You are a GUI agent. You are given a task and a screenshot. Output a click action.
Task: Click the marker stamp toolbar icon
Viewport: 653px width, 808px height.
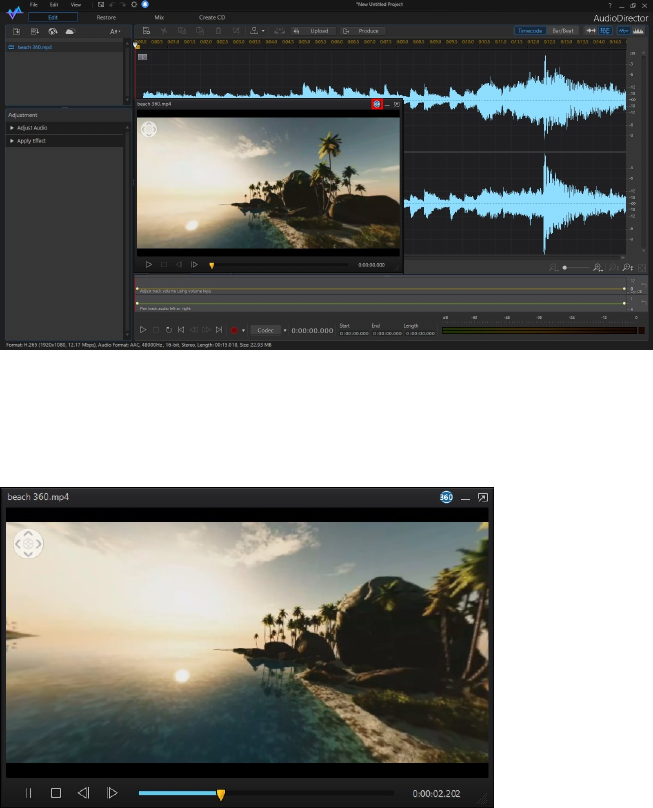tap(254, 31)
